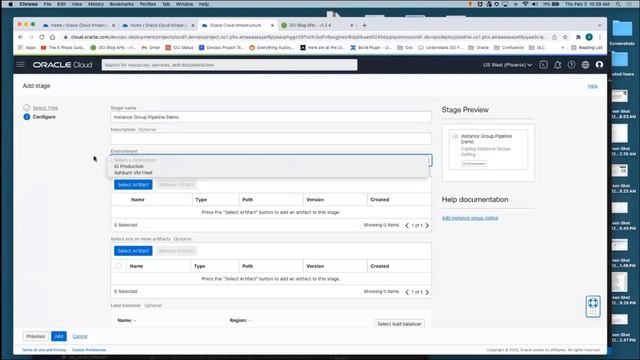Image resolution: width=640 pixels, height=360 pixels.
Task: Click Select Artifact in optional artifacts section
Action: click(133, 251)
